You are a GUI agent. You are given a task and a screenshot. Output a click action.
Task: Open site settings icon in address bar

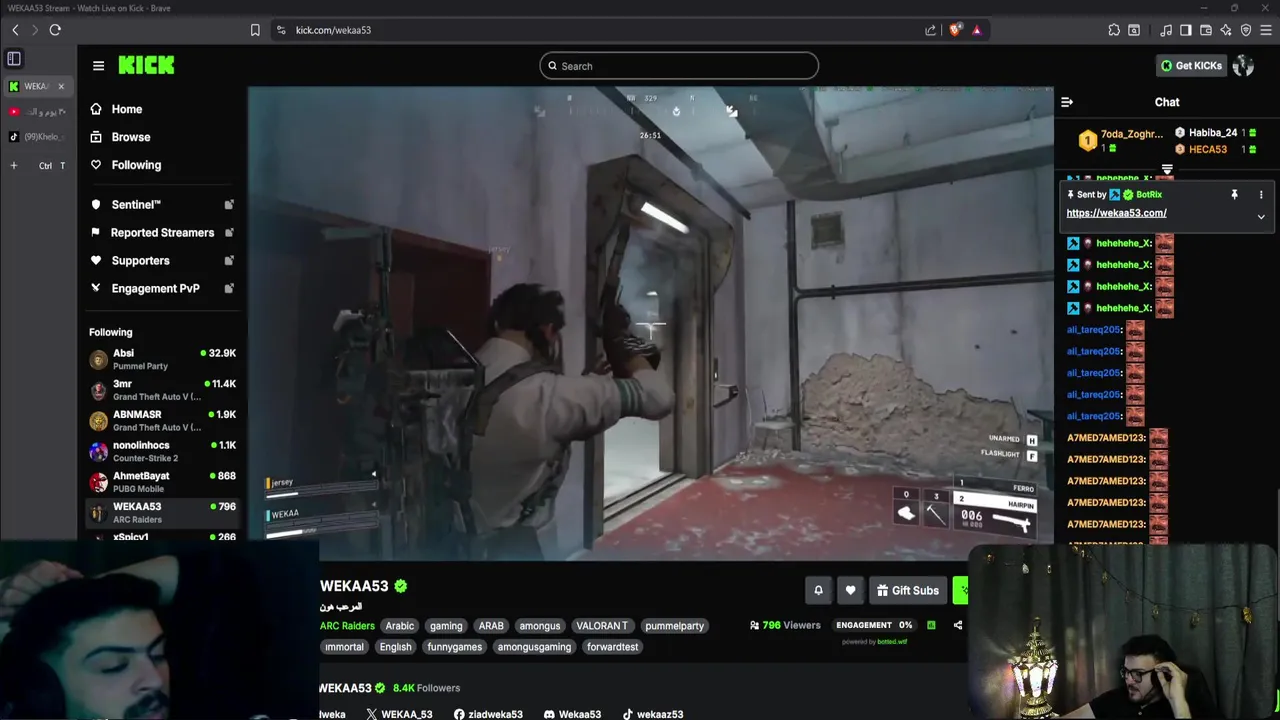[x=281, y=30]
